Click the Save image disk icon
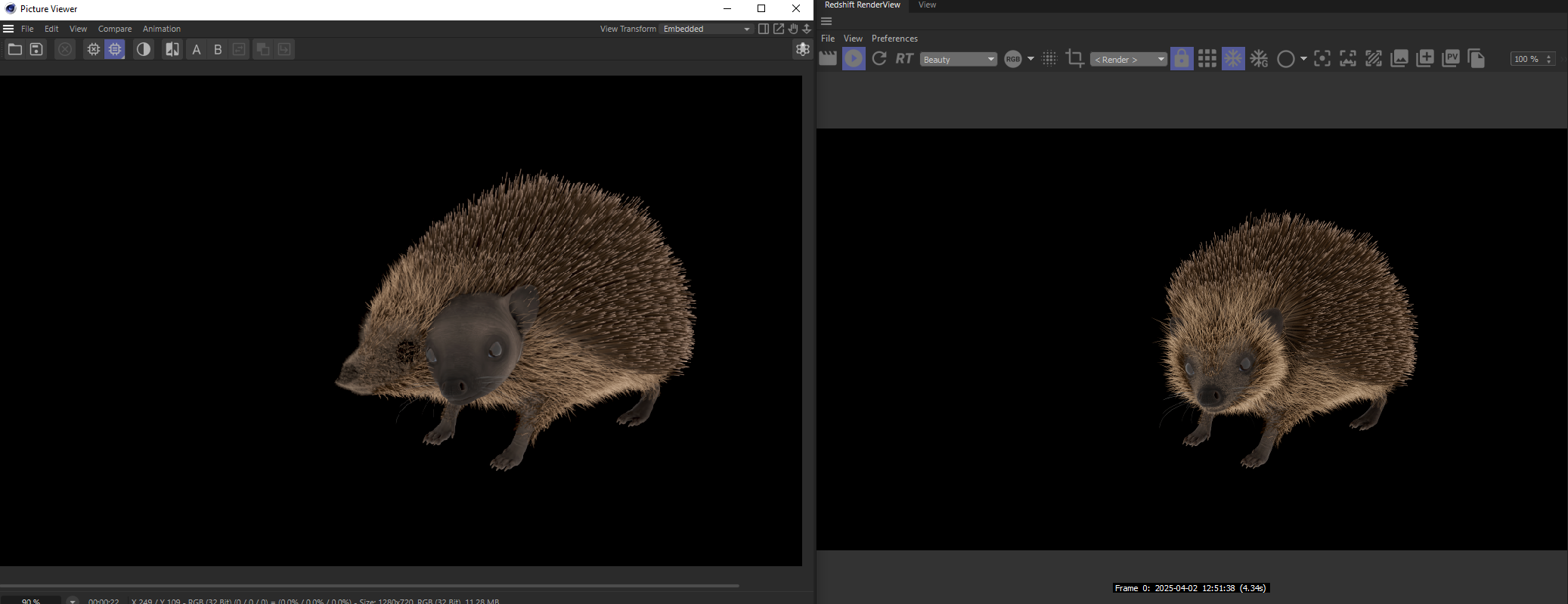The width and height of the screenshot is (1568, 604). (36, 50)
